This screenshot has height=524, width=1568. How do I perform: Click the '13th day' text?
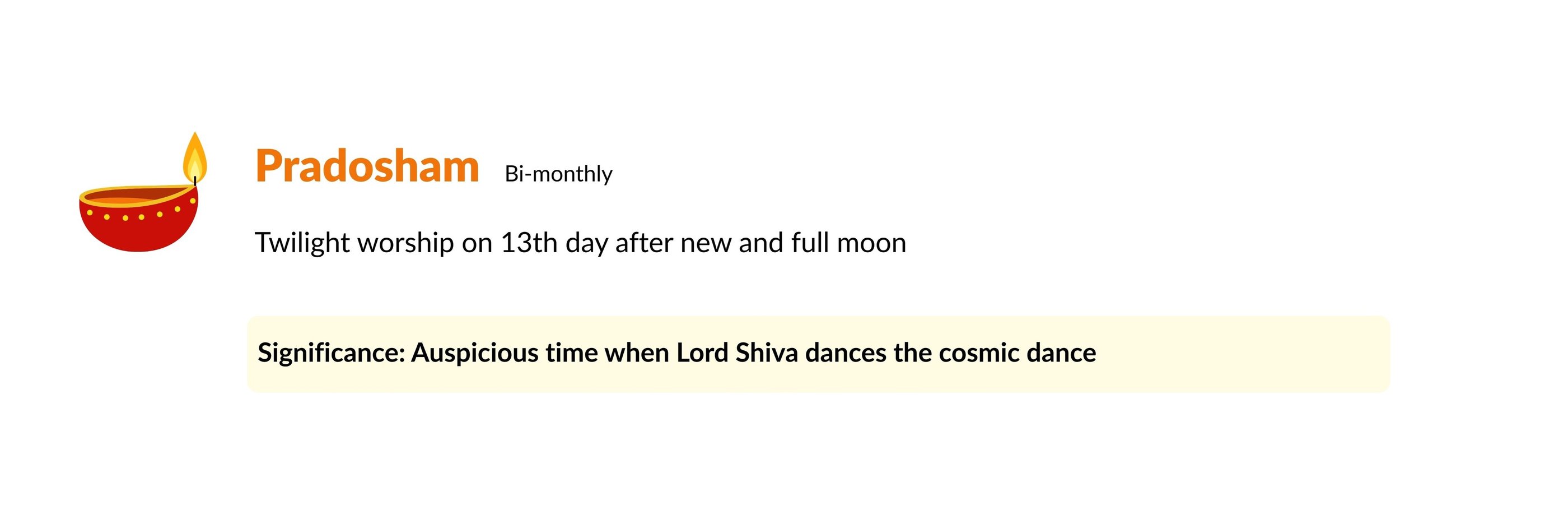(554, 243)
